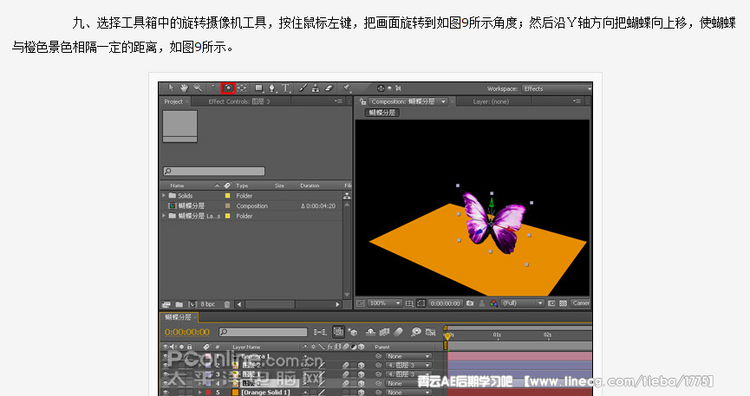Select the Puppet Pin tool
Image resolution: width=750 pixels, height=396 pixels.
tap(346, 88)
